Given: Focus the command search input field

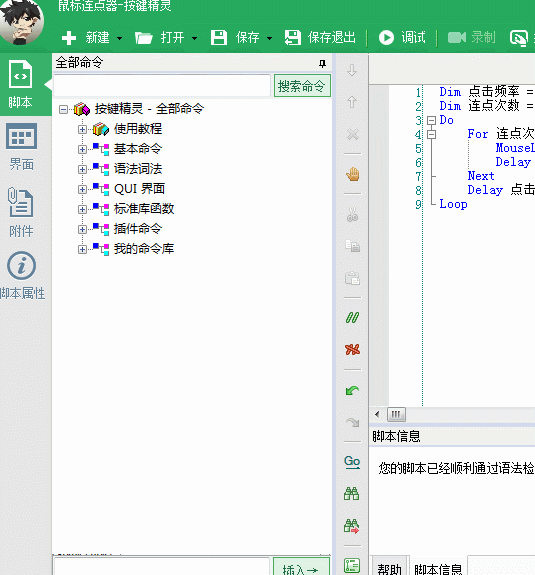Looking at the screenshot, I should coord(162,86).
